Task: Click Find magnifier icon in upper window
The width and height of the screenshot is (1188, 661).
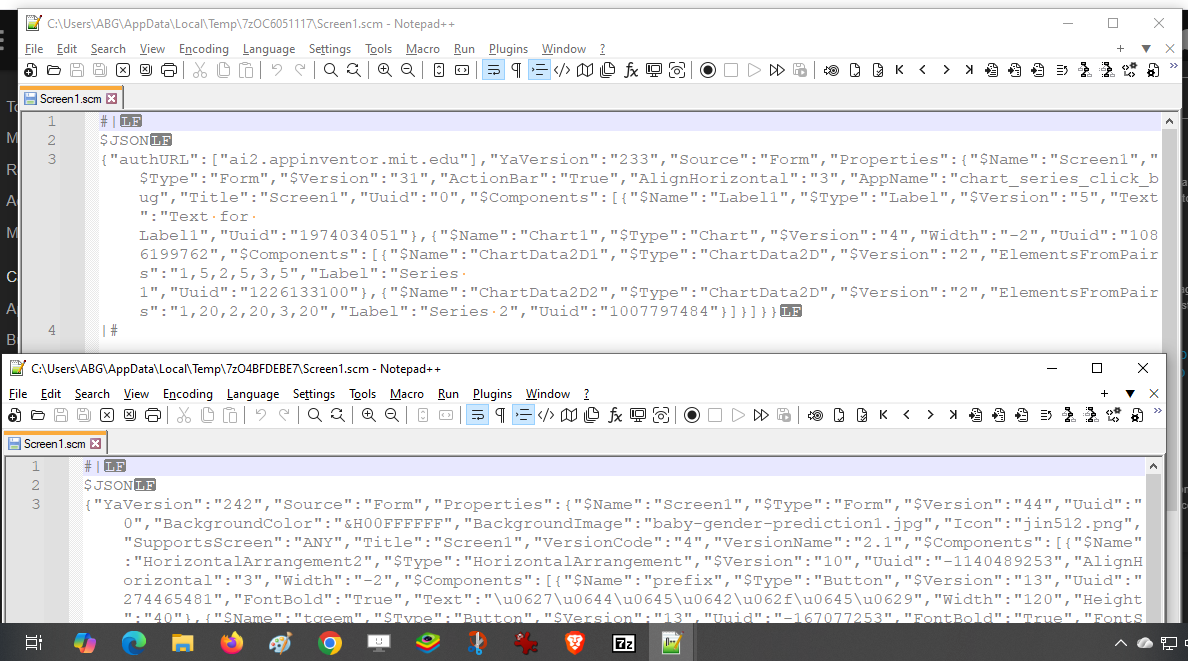Action: [x=330, y=70]
